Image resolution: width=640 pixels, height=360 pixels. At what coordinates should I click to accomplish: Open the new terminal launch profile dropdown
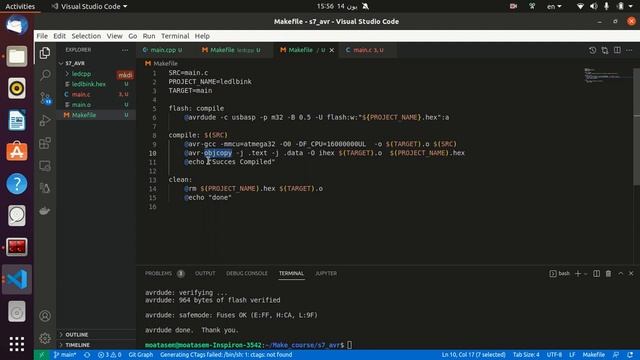point(586,273)
